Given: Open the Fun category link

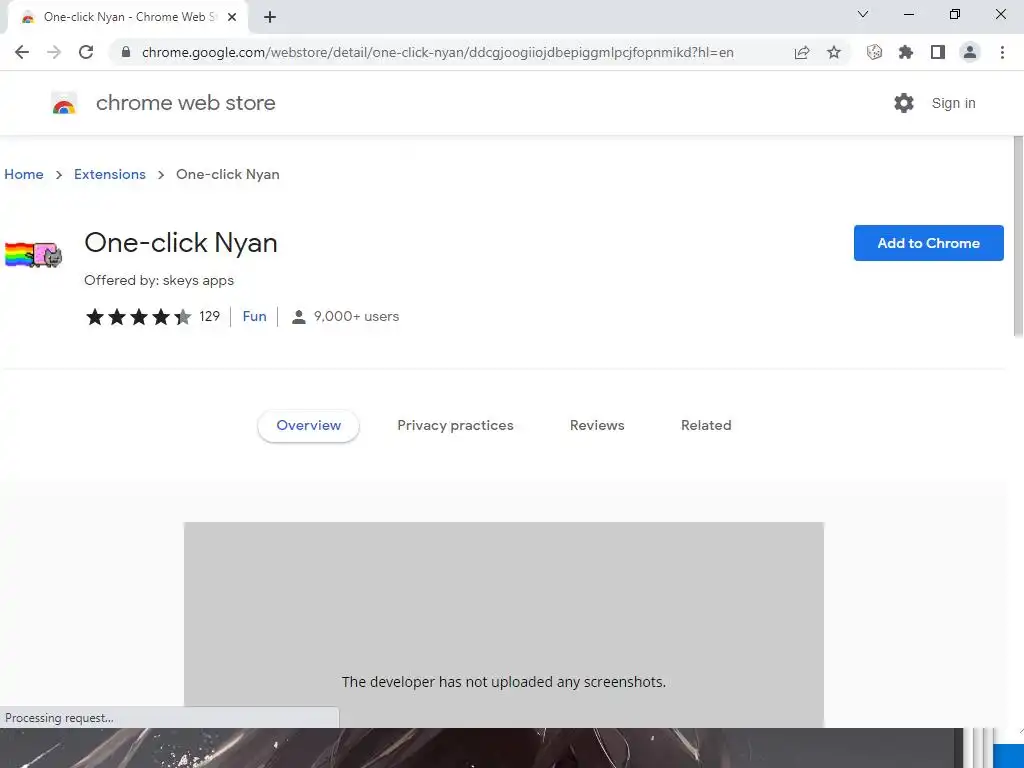Looking at the screenshot, I should (x=255, y=316).
